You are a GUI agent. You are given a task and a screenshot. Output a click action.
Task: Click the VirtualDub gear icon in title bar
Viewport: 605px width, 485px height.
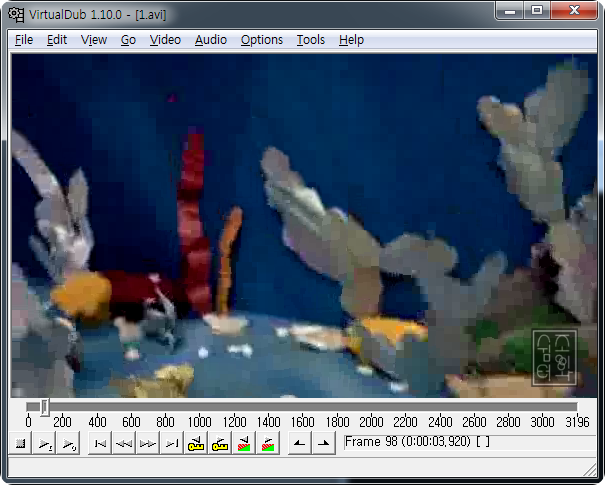pos(17,15)
